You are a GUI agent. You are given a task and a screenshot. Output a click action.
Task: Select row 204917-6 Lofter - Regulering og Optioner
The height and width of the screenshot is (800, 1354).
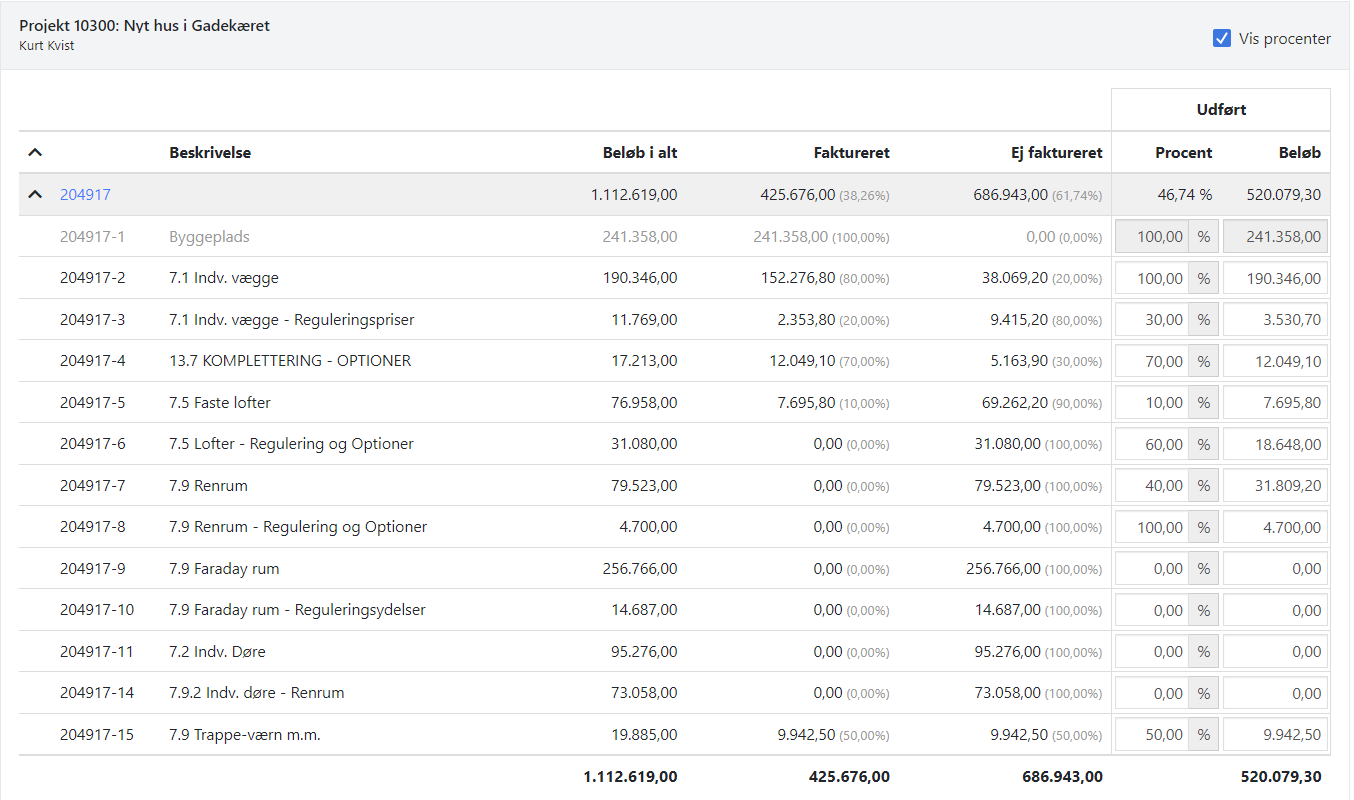point(291,444)
